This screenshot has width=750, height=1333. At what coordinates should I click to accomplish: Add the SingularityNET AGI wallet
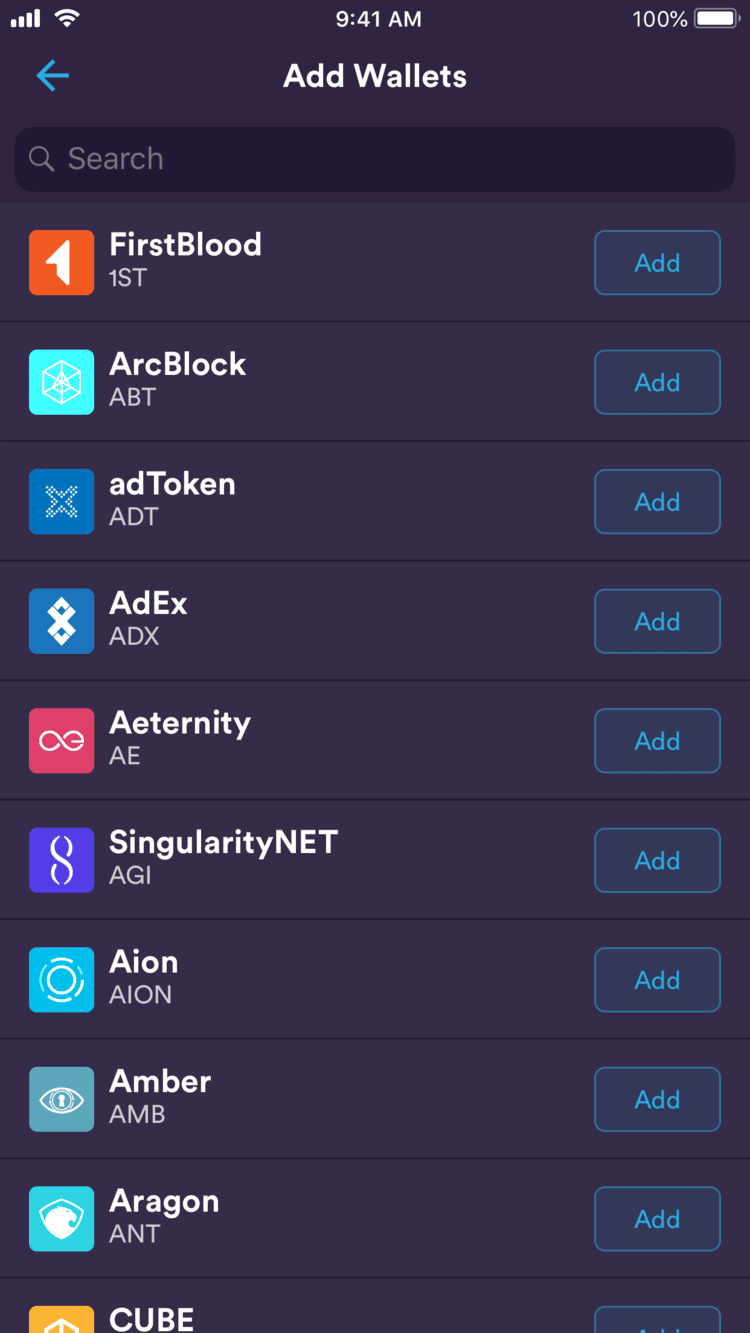tap(657, 860)
